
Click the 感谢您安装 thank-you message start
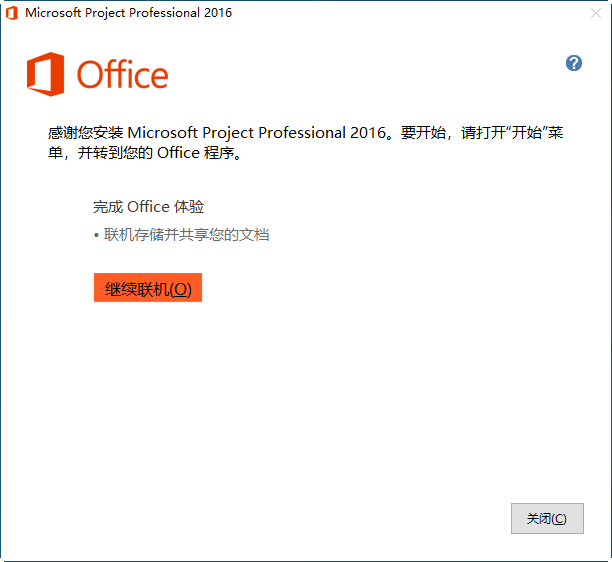[85, 133]
